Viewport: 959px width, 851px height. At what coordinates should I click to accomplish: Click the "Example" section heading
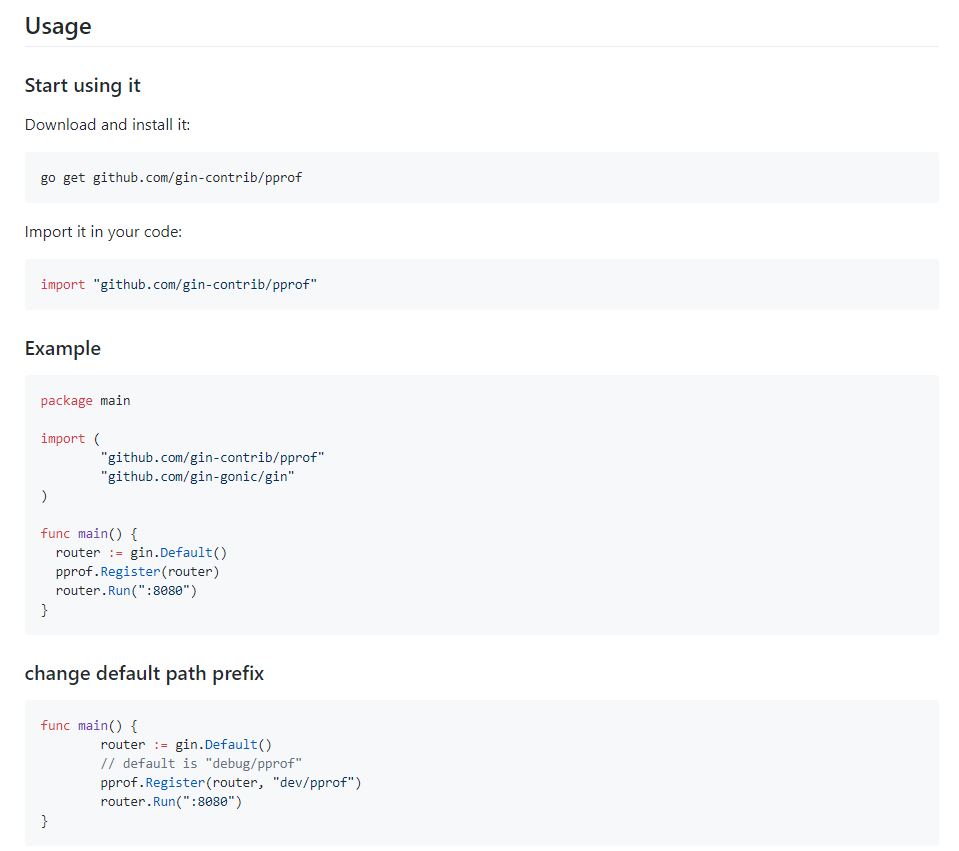(62, 348)
